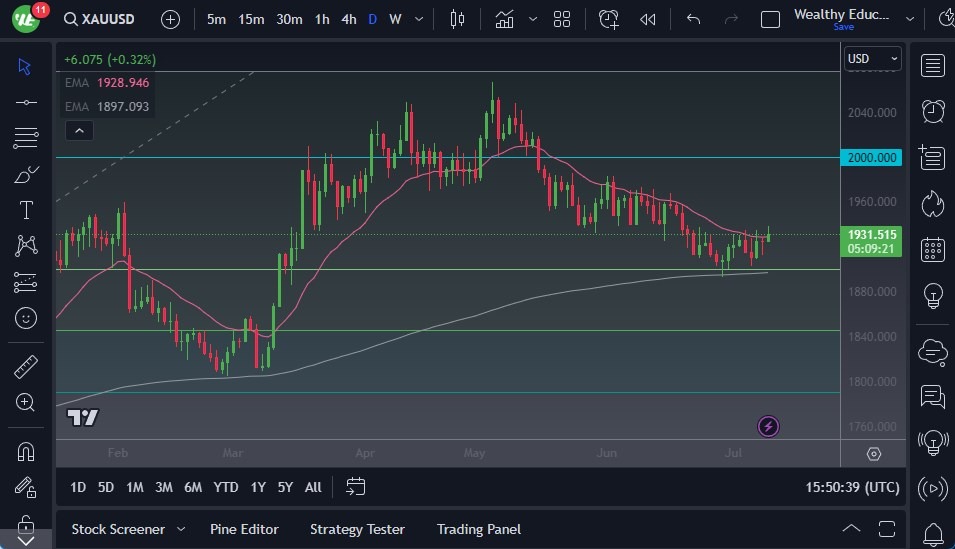The width and height of the screenshot is (955, 549).
Task: Expand the layout management dropdown arrow
Action: coord(910,19)
